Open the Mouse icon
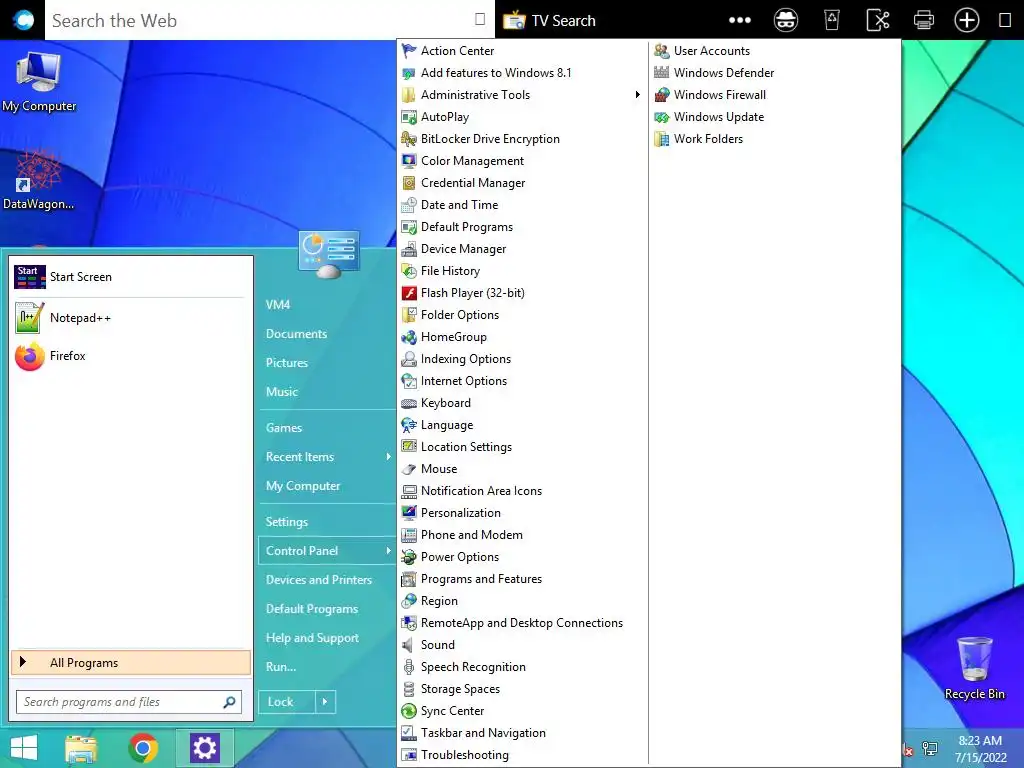 (x=409, y=469)
